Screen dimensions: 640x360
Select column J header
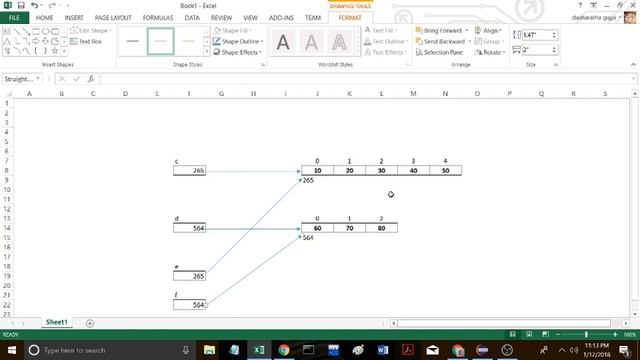pyautogui.click(x=317, y=94)
